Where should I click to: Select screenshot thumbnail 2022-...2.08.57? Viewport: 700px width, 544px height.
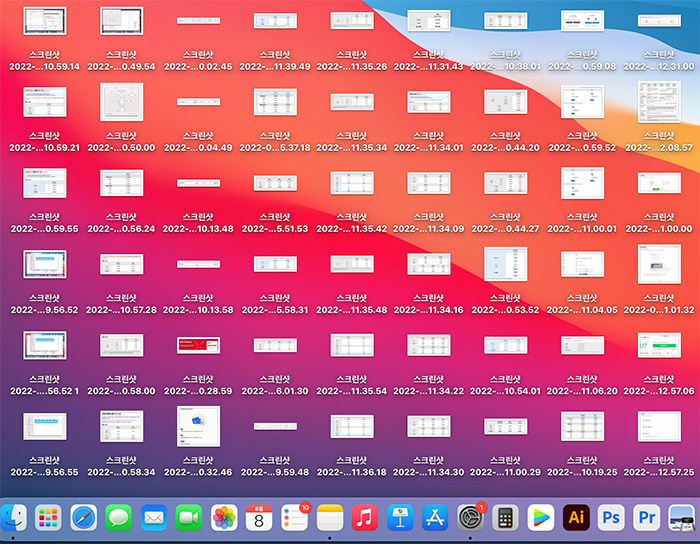[x=659, y=102]
